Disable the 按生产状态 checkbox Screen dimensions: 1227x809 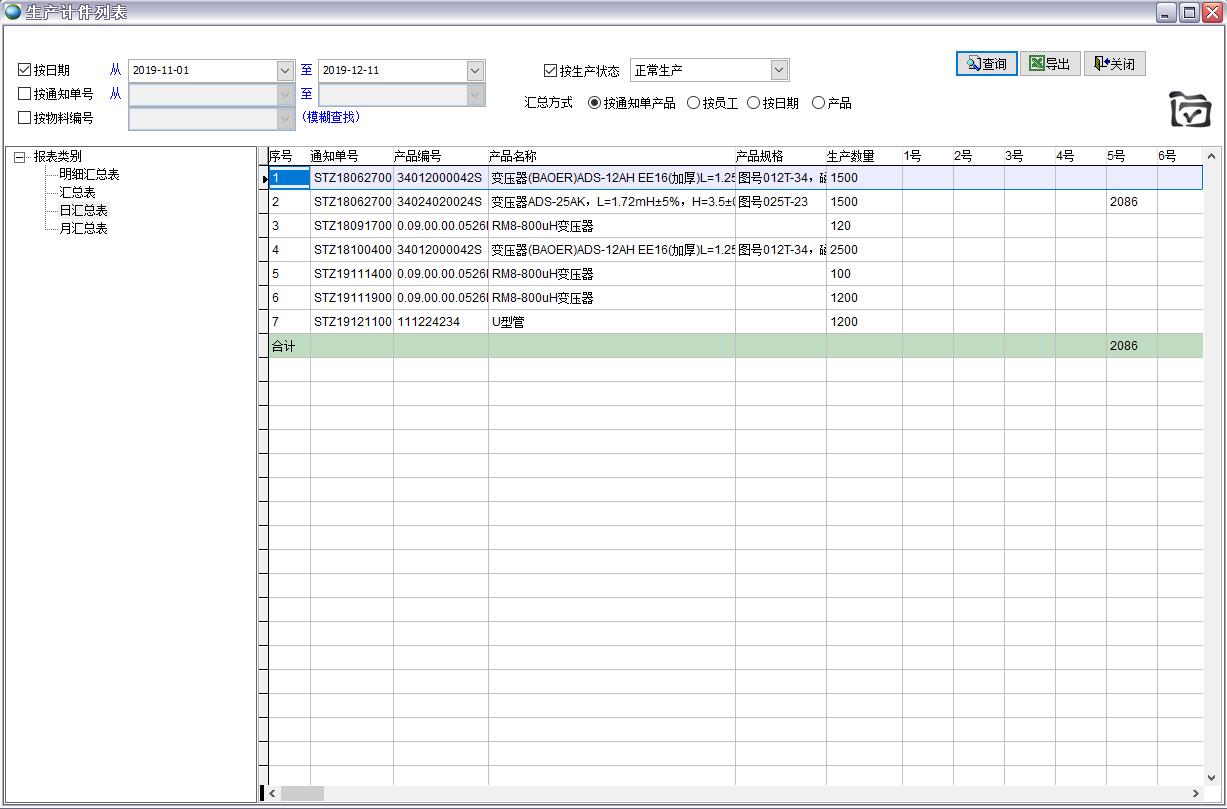[550, 70]
